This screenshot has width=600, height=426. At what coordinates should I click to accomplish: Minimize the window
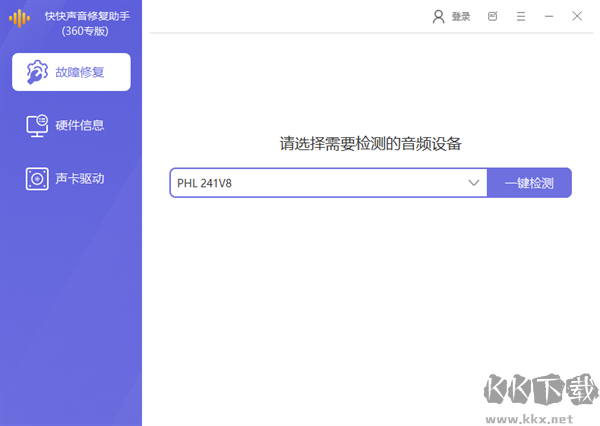point(549,16)
